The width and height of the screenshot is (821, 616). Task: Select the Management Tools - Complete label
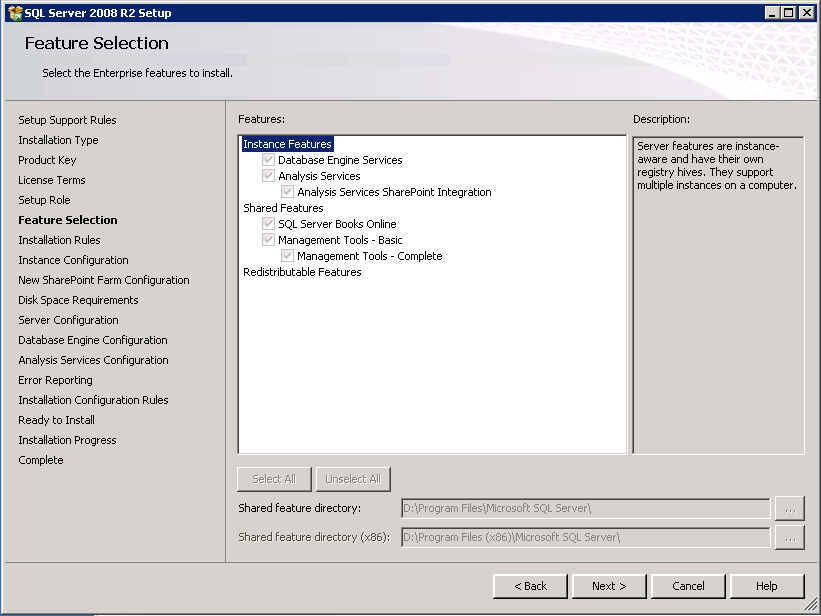(x=370, y=256)
